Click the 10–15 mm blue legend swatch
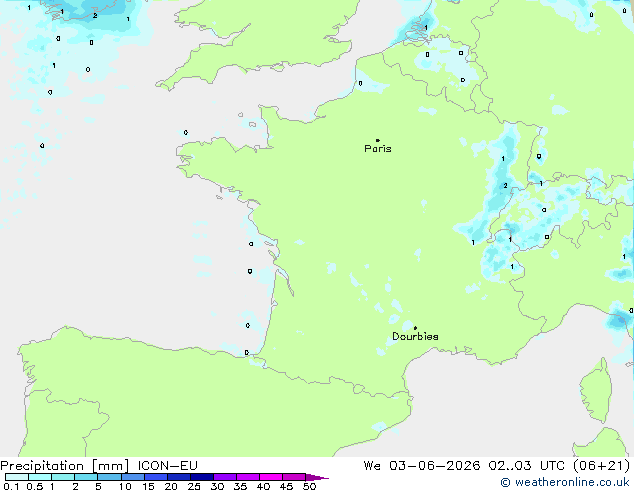This screenshot has width=634, height=490. click(x=132, y=477)
